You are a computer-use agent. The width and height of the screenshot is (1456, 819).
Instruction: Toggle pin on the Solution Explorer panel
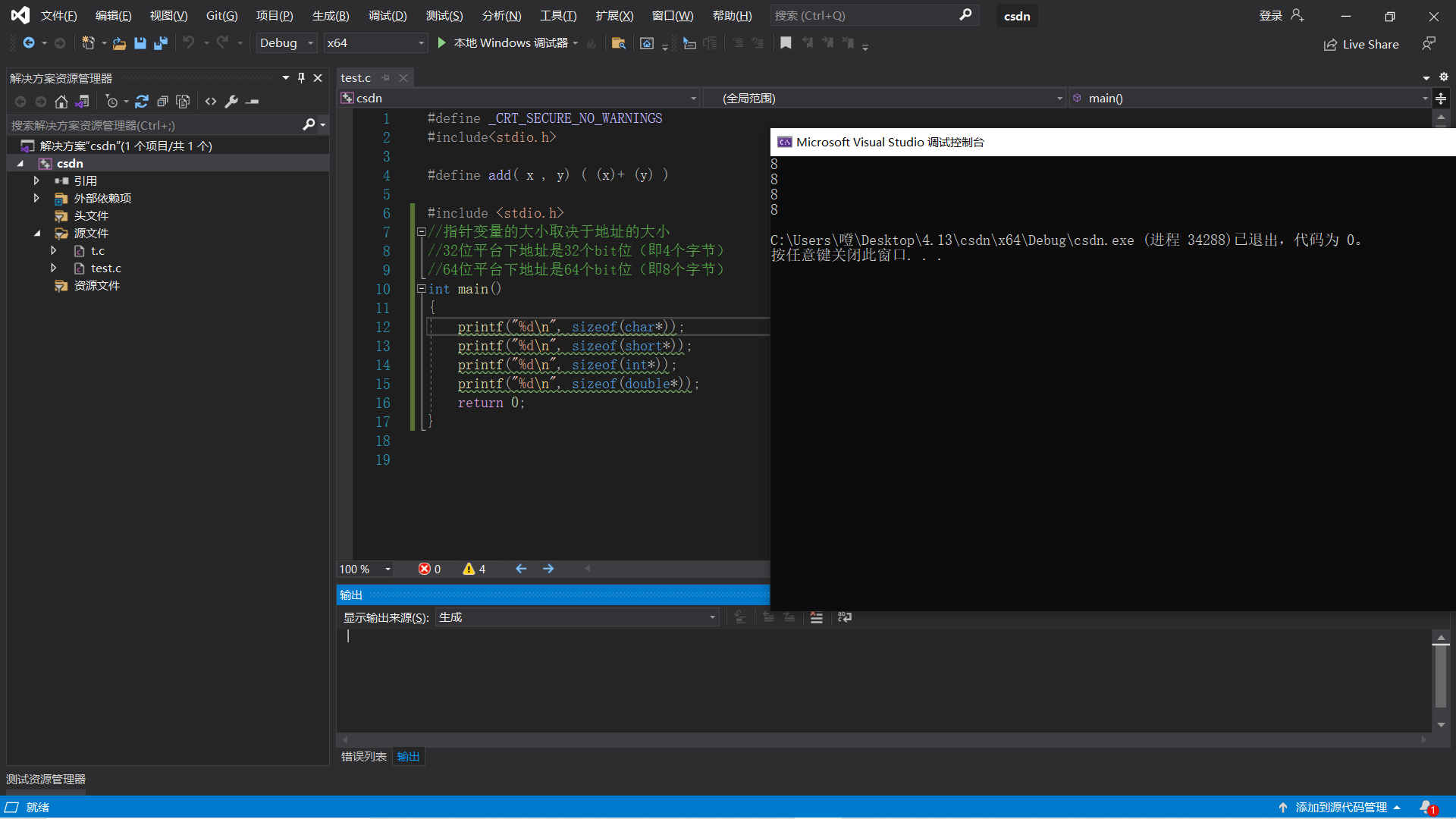click(x=302, y=78)
